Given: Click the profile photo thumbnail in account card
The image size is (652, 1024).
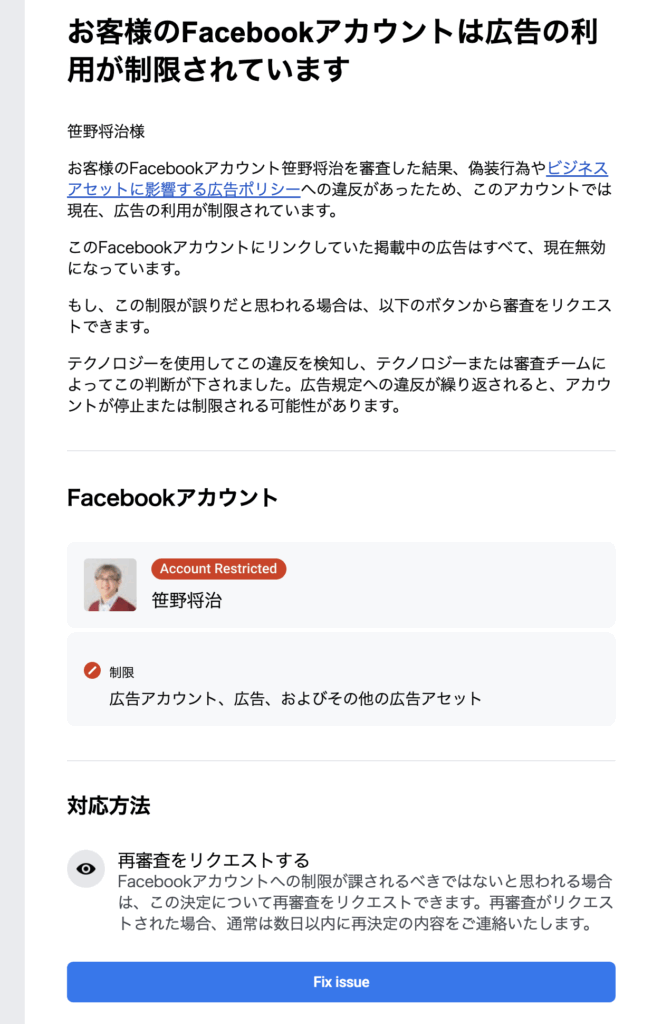Looking at the screenshot, I should [110, 585].
